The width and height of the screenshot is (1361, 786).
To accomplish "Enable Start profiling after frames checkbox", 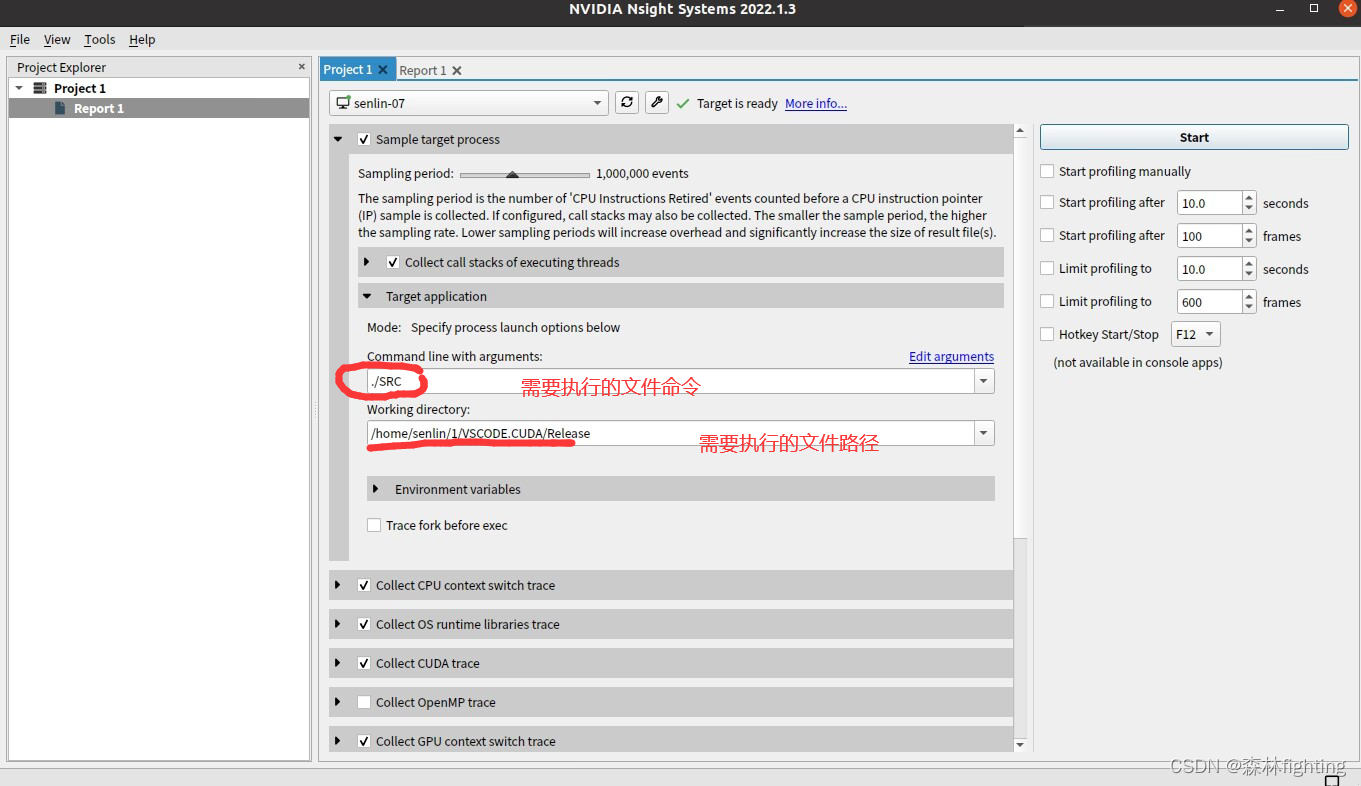I will point(1047,235).
